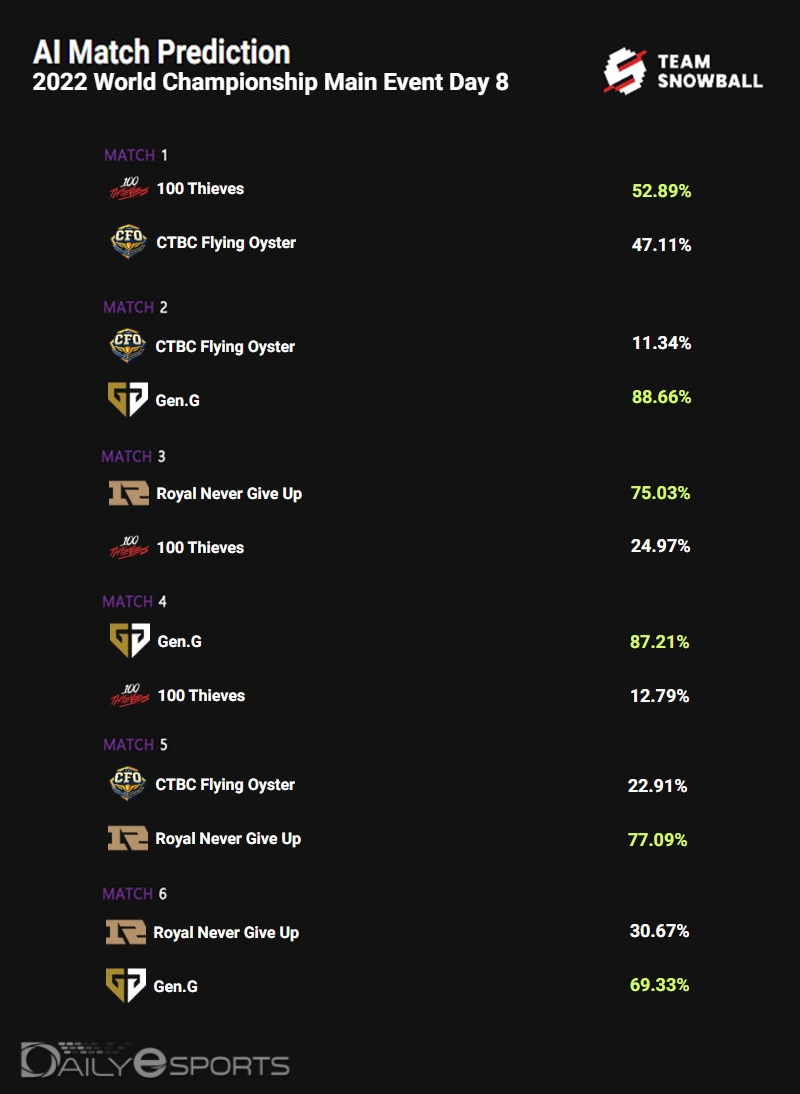This screenshot has width=800, height=1094.
Task: Click the Gen.G logo in Match 4
Action: (x=128, y=641)
